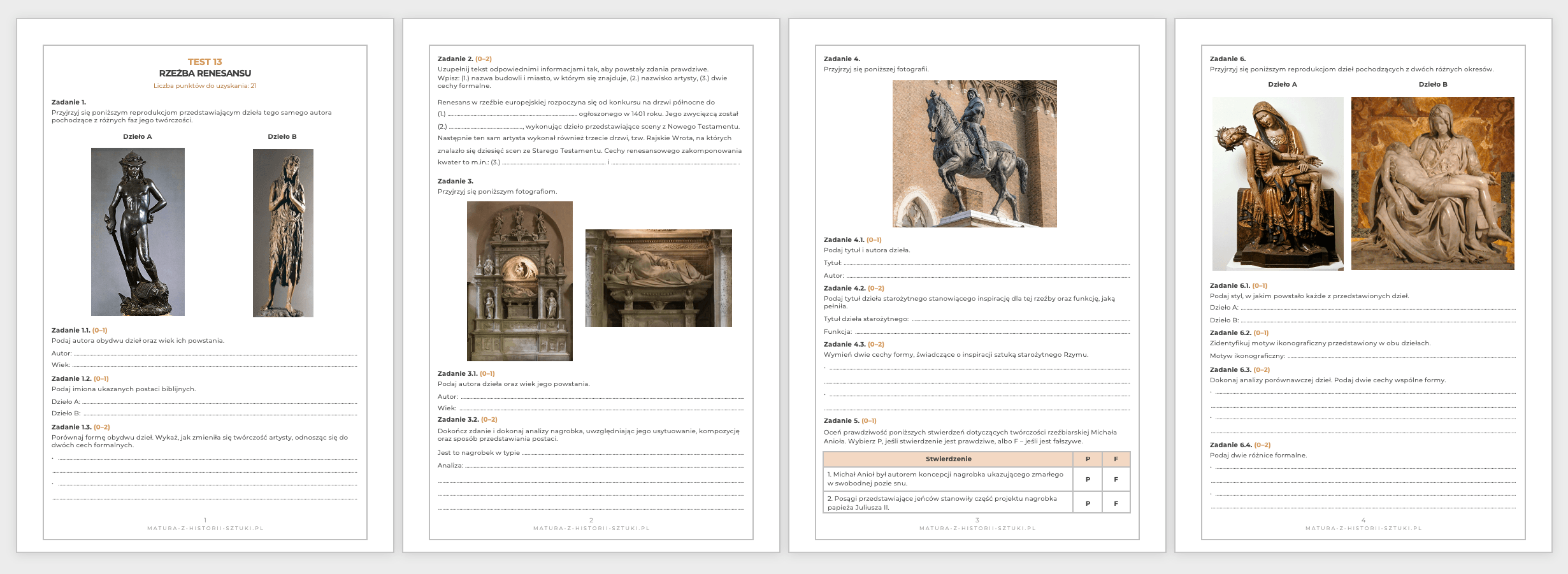Click the 'Dzieło A:' answer line in Zadanie 6.1

[x=1378, y=308]
